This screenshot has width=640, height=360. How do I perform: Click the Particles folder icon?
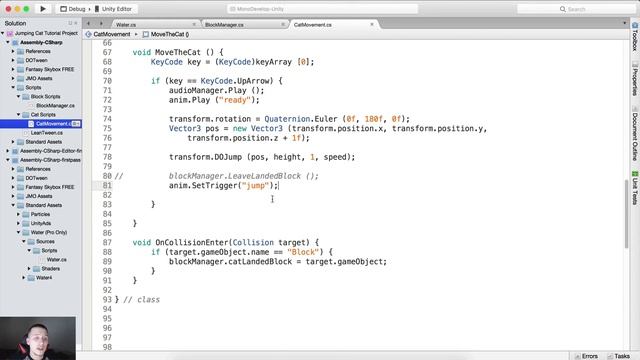point(26,214)
